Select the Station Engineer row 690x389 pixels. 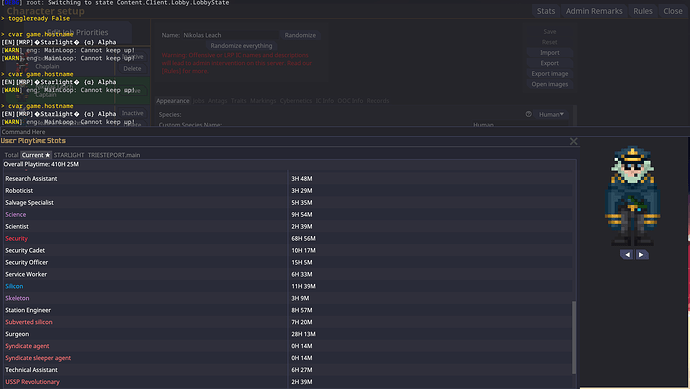(x=288, y=310)
